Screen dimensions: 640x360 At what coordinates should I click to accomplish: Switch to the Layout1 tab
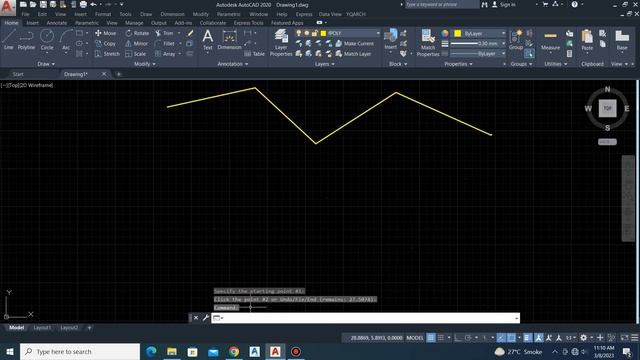coord(42,328)
